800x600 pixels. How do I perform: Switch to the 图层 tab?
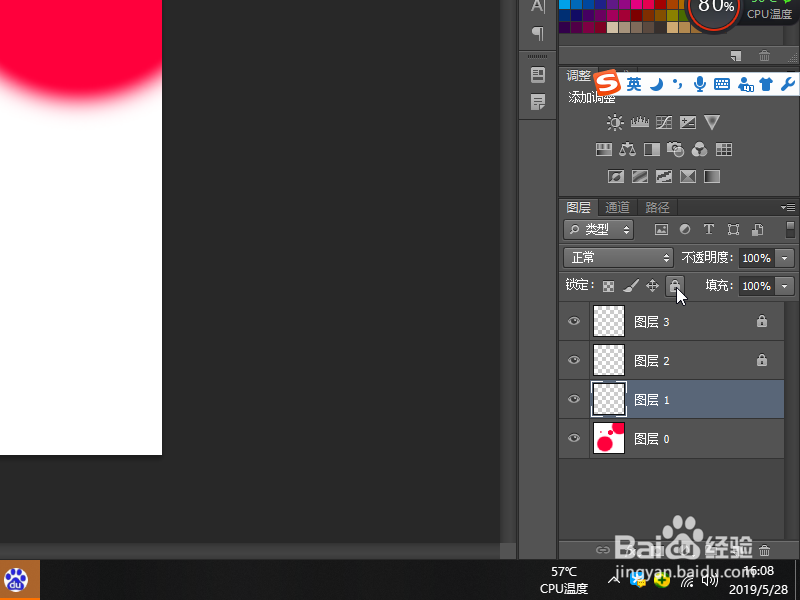[579, 208]
